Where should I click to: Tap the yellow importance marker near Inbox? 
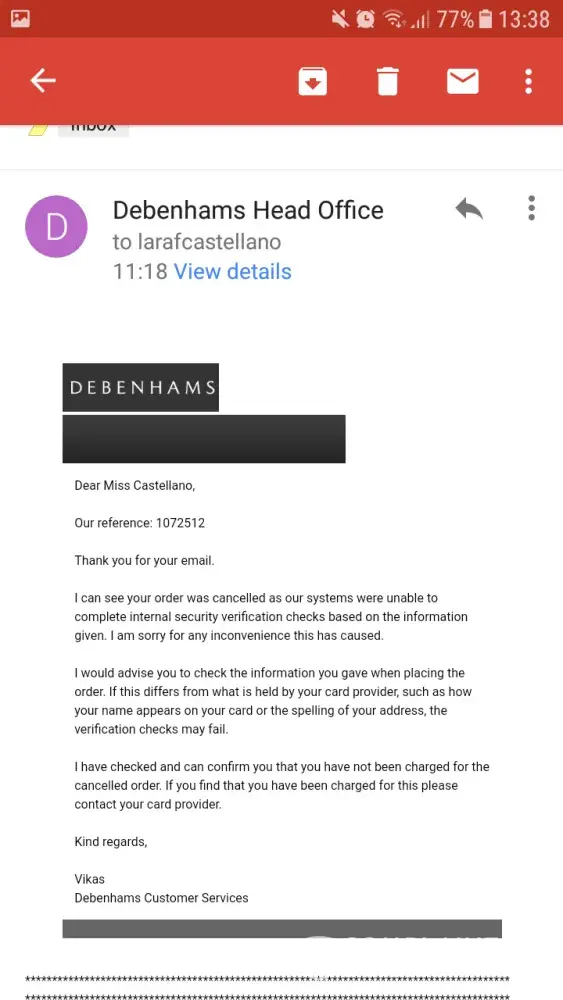tap(38, 130)
